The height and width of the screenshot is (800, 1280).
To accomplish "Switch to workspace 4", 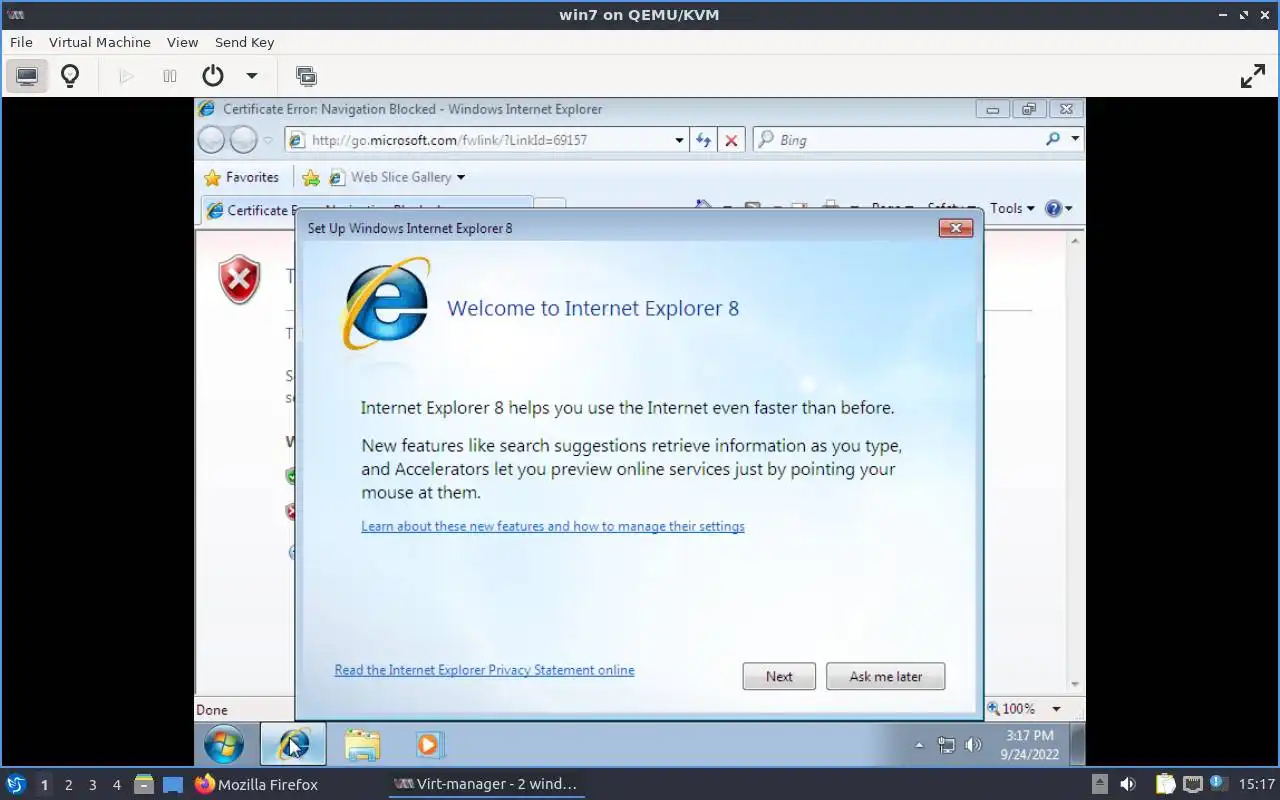I will [x=116, y=785].
